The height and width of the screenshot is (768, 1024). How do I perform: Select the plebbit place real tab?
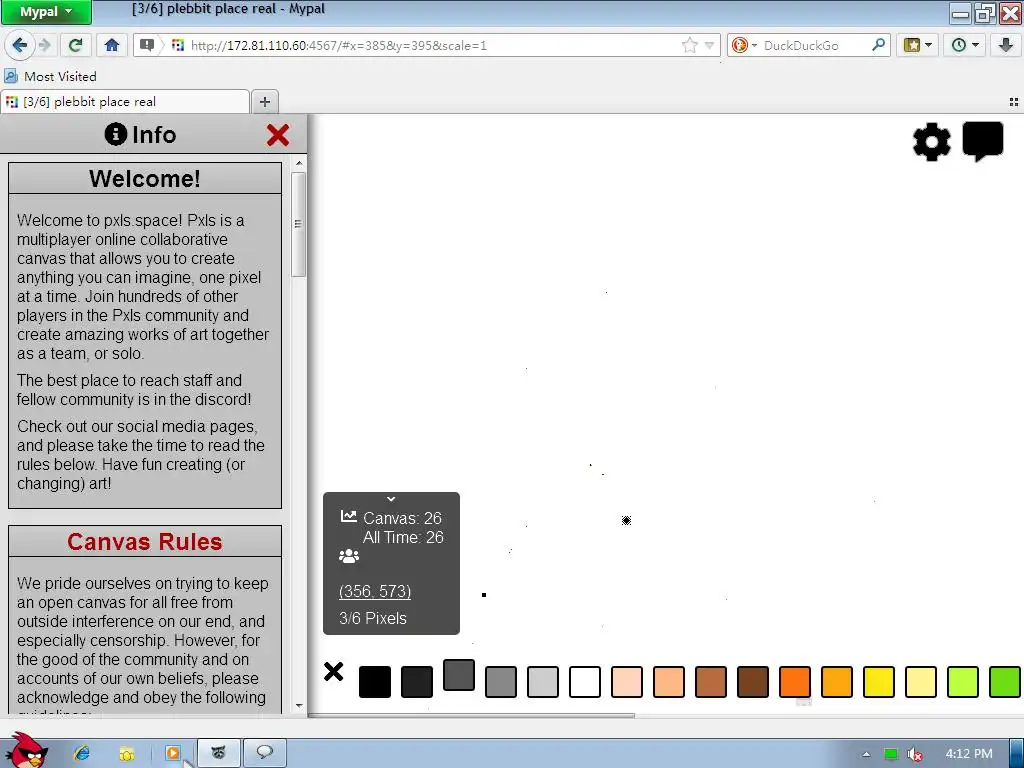[x=124, y=102]
